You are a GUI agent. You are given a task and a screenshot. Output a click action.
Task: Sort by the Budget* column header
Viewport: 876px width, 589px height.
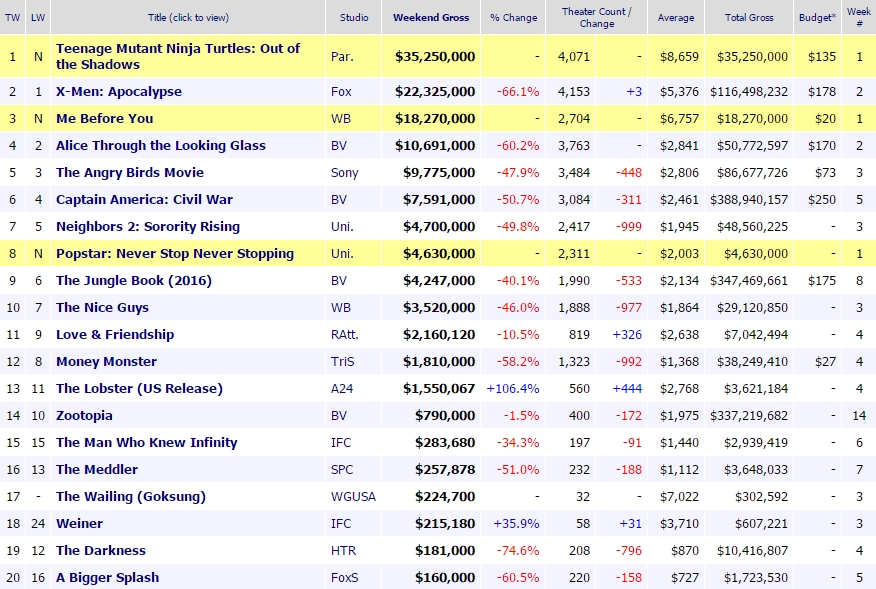(x=817, y=17)
